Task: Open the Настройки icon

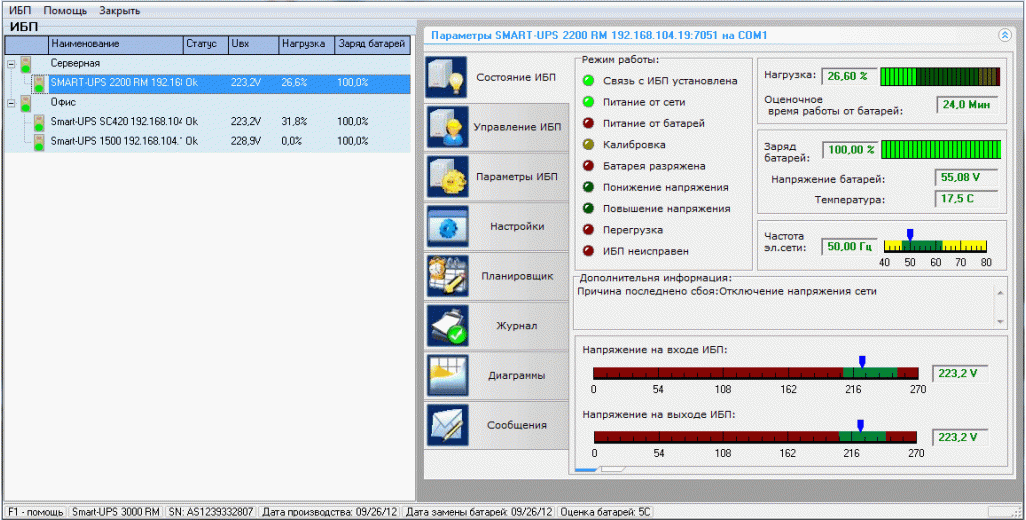Action: pos(447,226)
